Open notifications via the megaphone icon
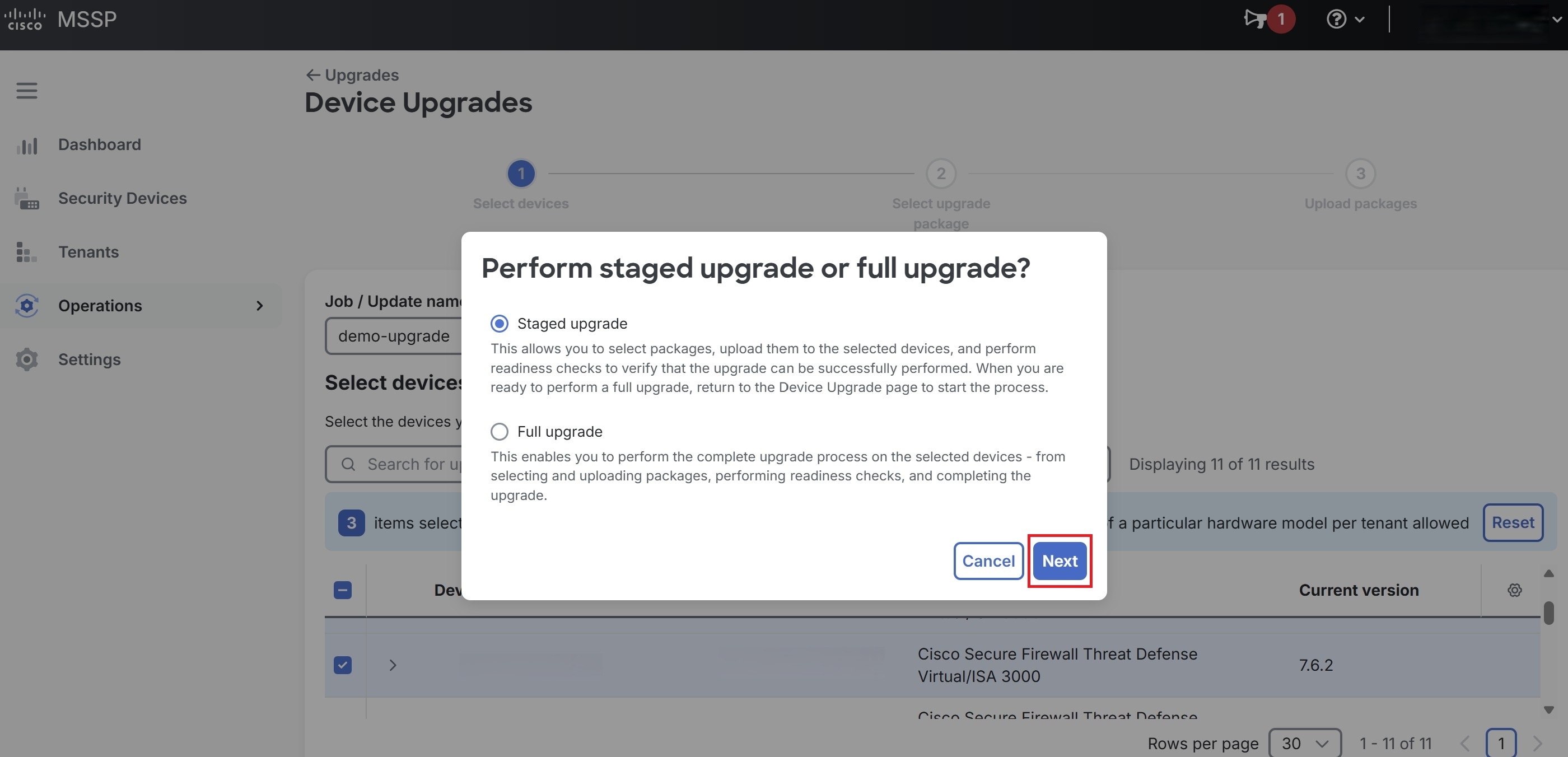The image size is (1568, 757). click(x=1255, y=19)
